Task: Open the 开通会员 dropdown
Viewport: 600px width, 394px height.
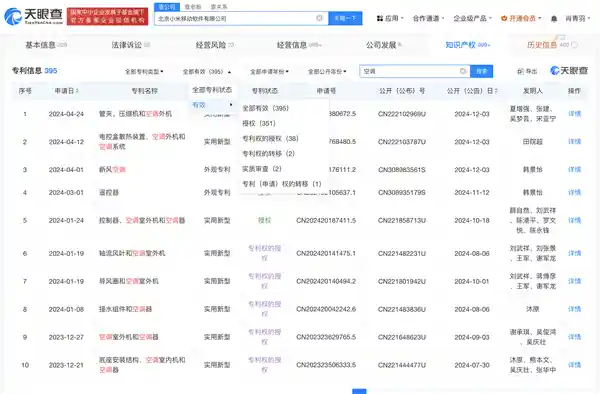Action: point(522,18)
